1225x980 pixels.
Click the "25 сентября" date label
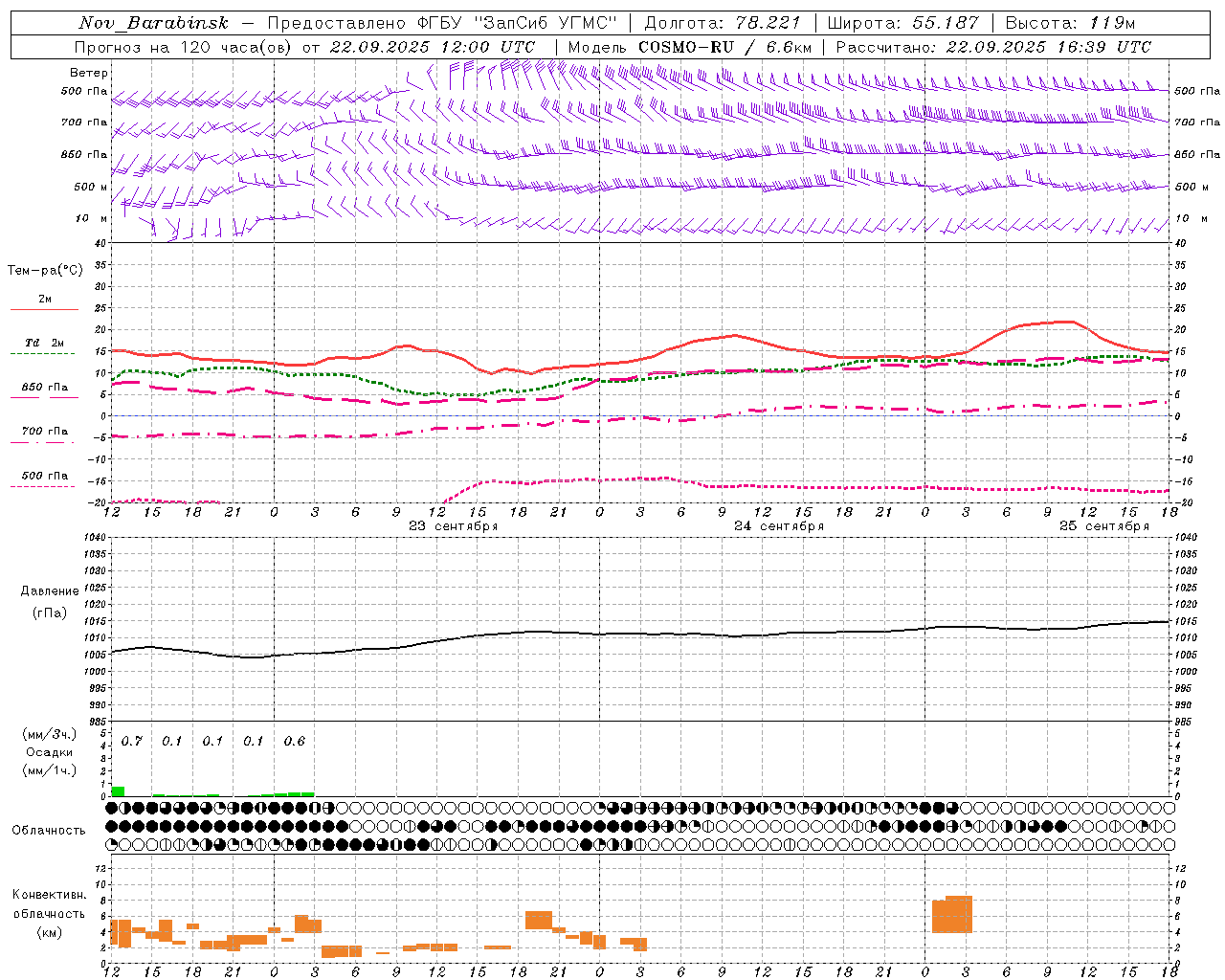(1104, 526)
